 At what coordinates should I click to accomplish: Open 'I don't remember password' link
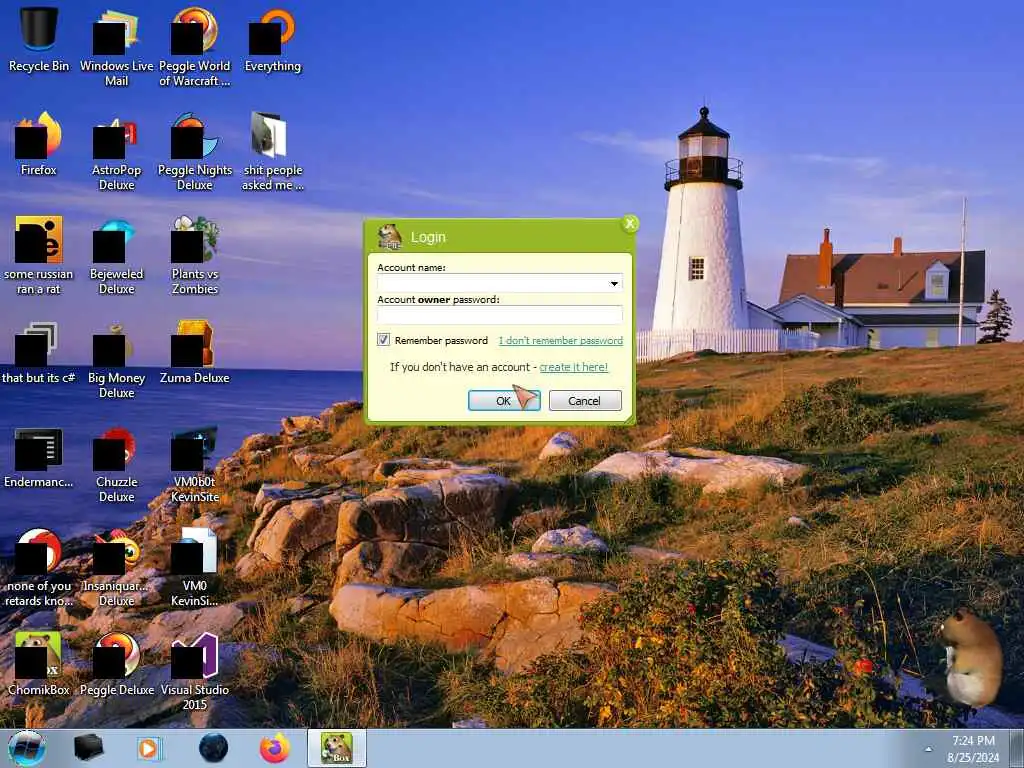coord(560,340)
